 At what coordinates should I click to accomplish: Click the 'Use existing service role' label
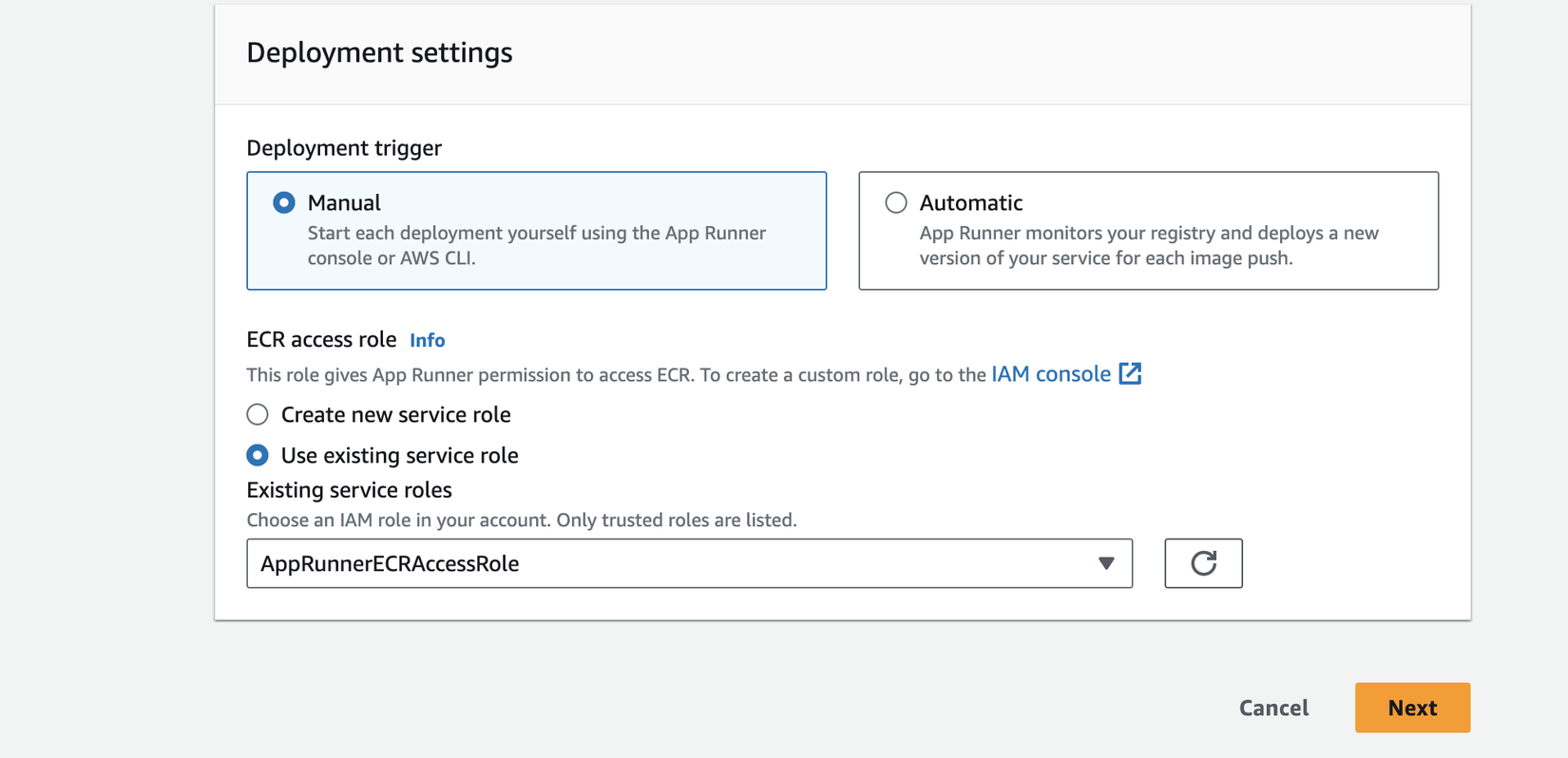pos(399,455)
